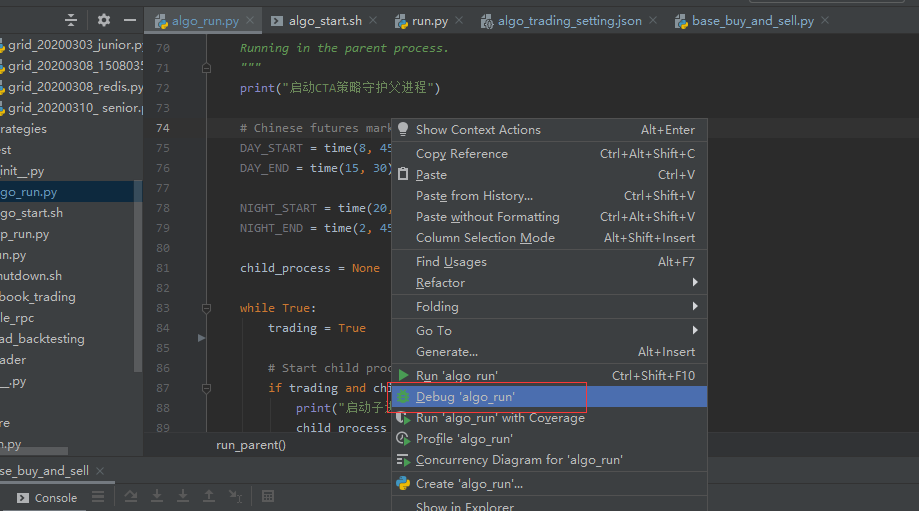Image resolution: width=919 pixels, height=511 pixels.
Task: Click the Console terminal icon
Action: tap(23, 498)
